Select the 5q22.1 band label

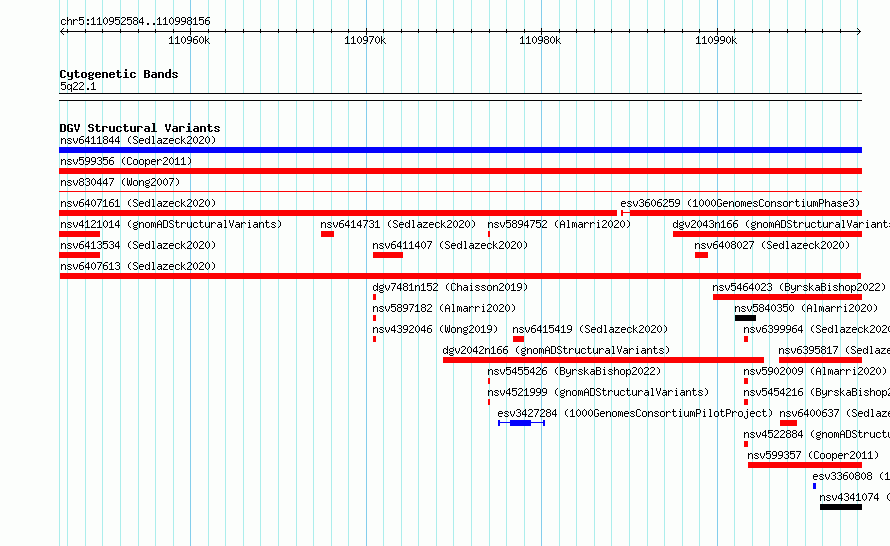click(78, 86)
